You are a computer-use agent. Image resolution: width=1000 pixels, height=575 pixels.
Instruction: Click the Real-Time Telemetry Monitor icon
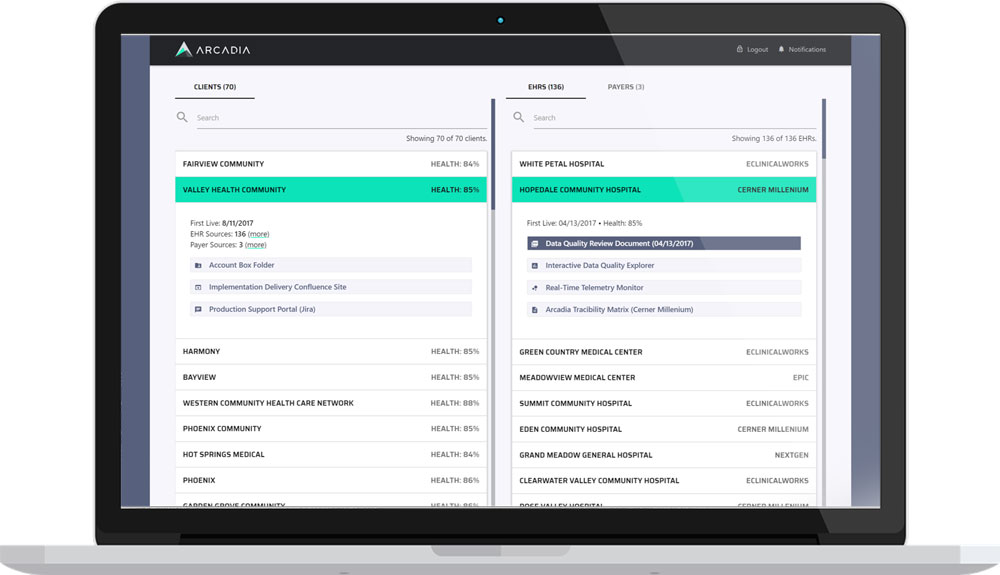pos(534,288)
